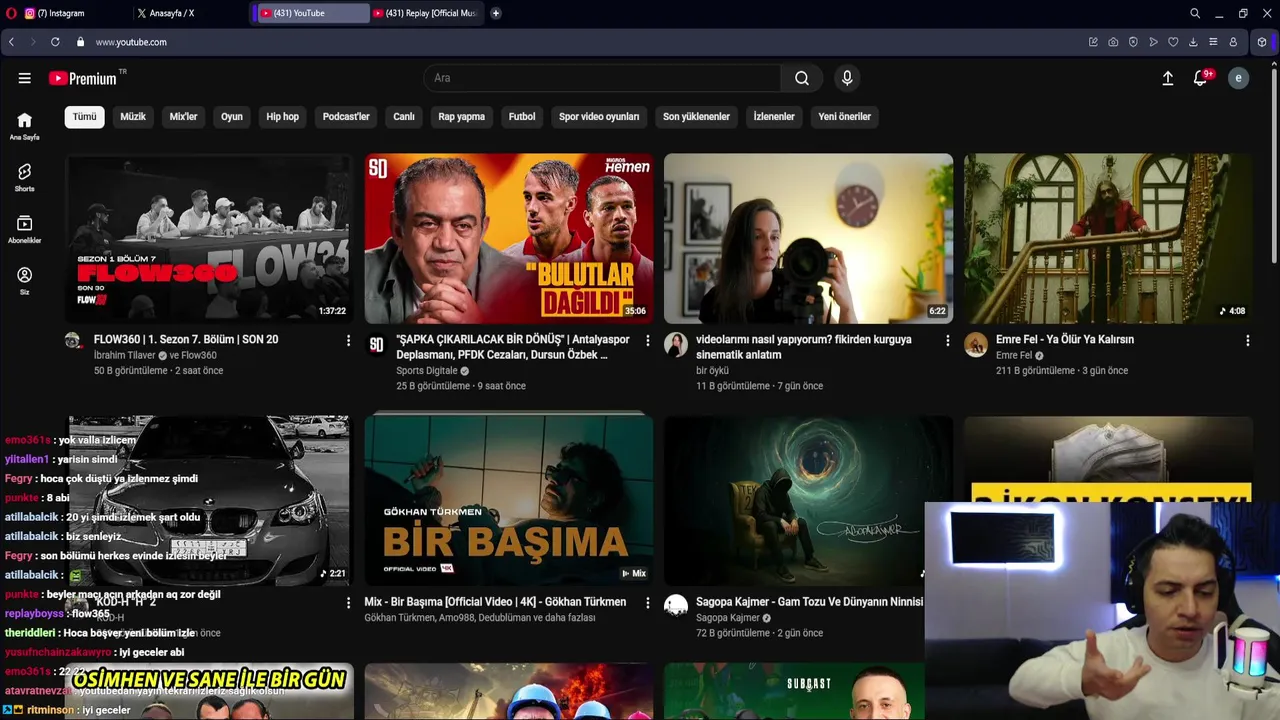
Task: Switch to Replay Official Music tab
Action: (x=427, y=13)
